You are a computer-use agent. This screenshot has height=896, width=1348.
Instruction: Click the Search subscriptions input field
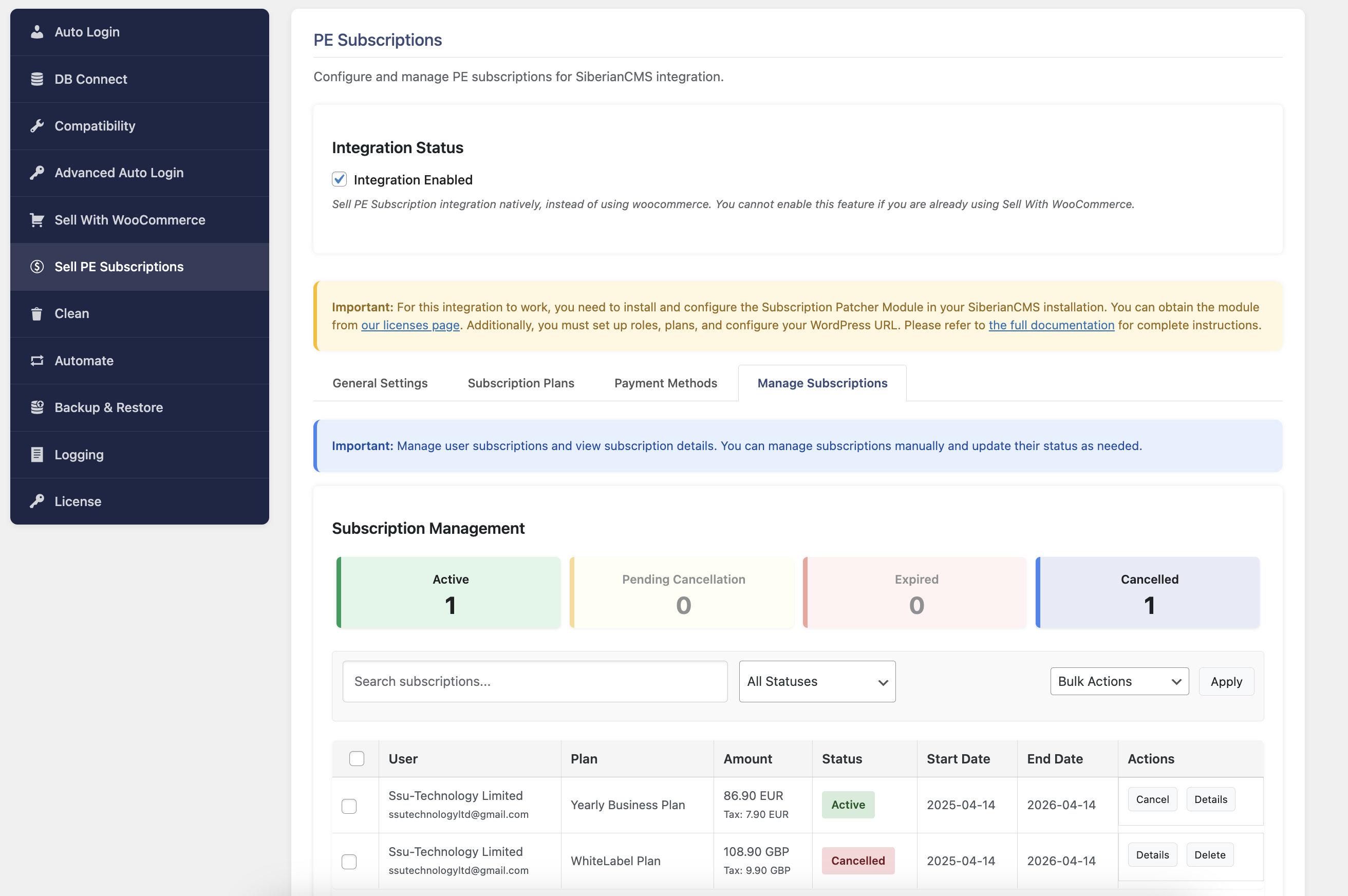pyautogui.click(x=535, y=681)
